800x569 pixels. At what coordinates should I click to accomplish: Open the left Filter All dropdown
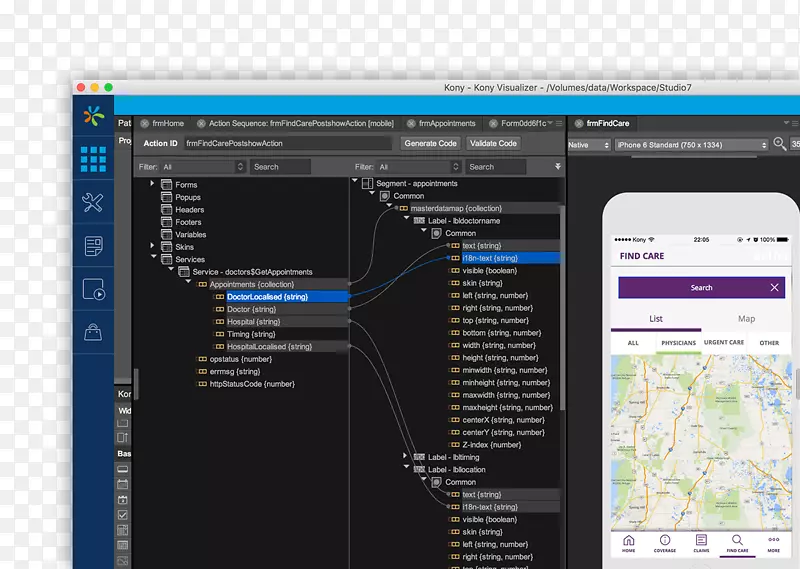203,167
